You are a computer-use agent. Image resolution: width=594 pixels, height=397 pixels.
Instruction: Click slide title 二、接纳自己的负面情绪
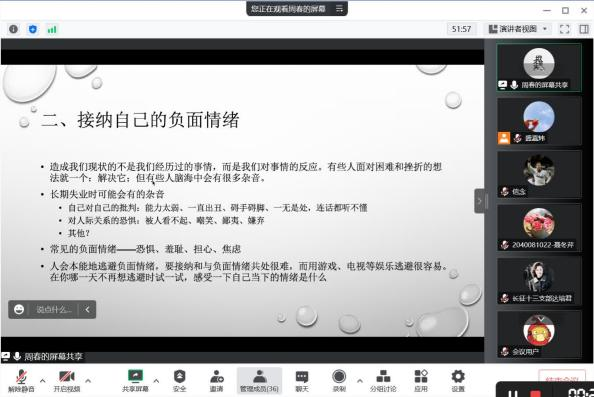pos(140,120)
